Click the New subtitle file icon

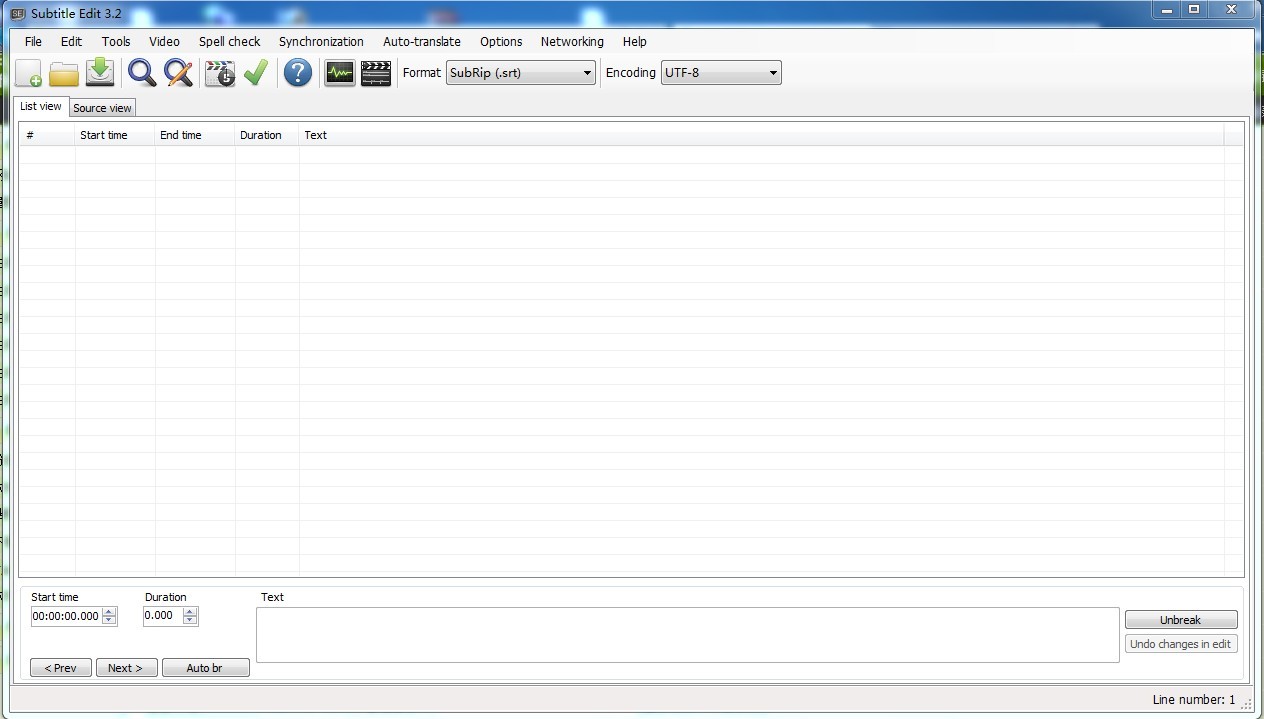[x=28, y=73]
